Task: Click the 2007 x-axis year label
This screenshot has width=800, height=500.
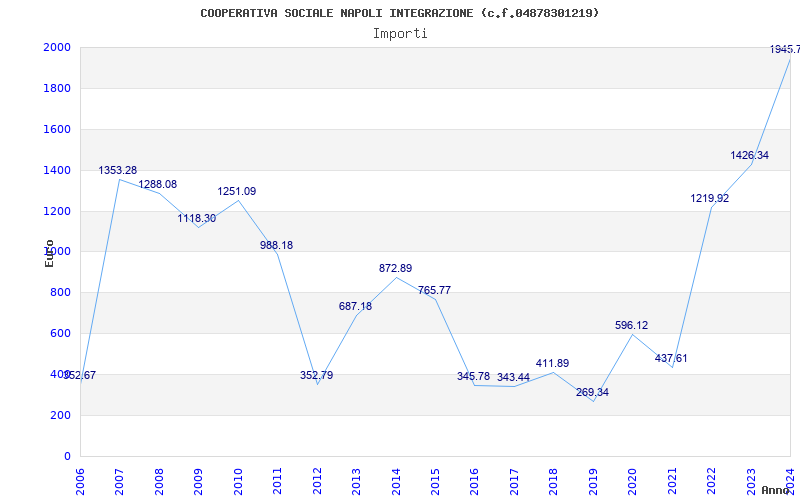Action: click(119, 481)
